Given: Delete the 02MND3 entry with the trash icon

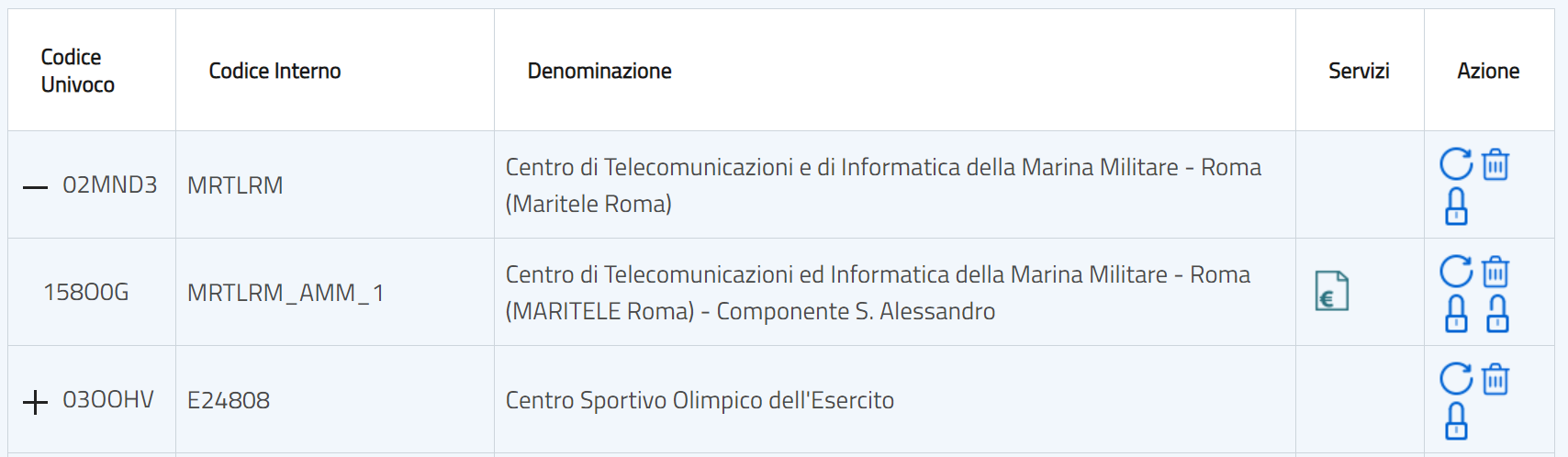Looking at the screenshot, I should click(x=1495, y=165).
